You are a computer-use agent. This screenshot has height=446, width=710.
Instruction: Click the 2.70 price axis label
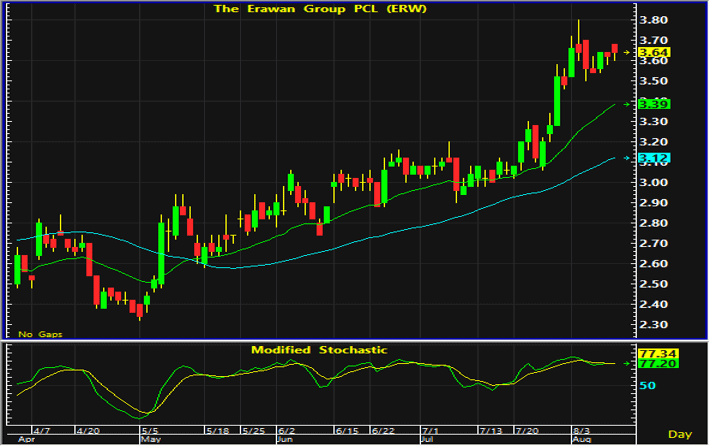[x=653, y=244]
